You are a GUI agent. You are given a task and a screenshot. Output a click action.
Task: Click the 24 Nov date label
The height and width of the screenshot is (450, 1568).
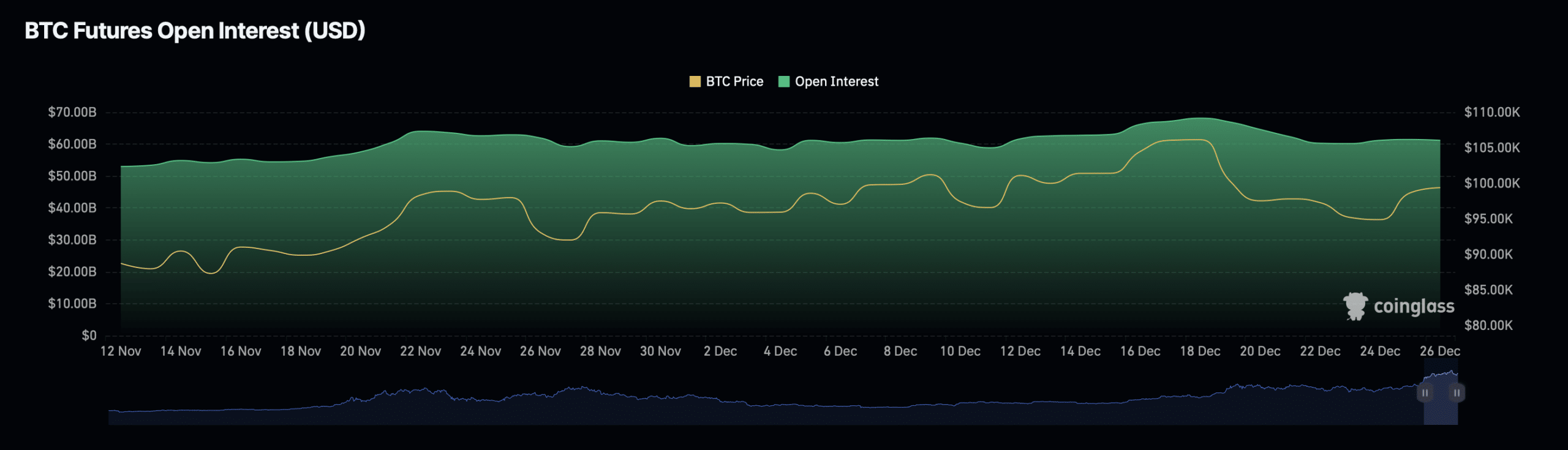coord(481,351)
